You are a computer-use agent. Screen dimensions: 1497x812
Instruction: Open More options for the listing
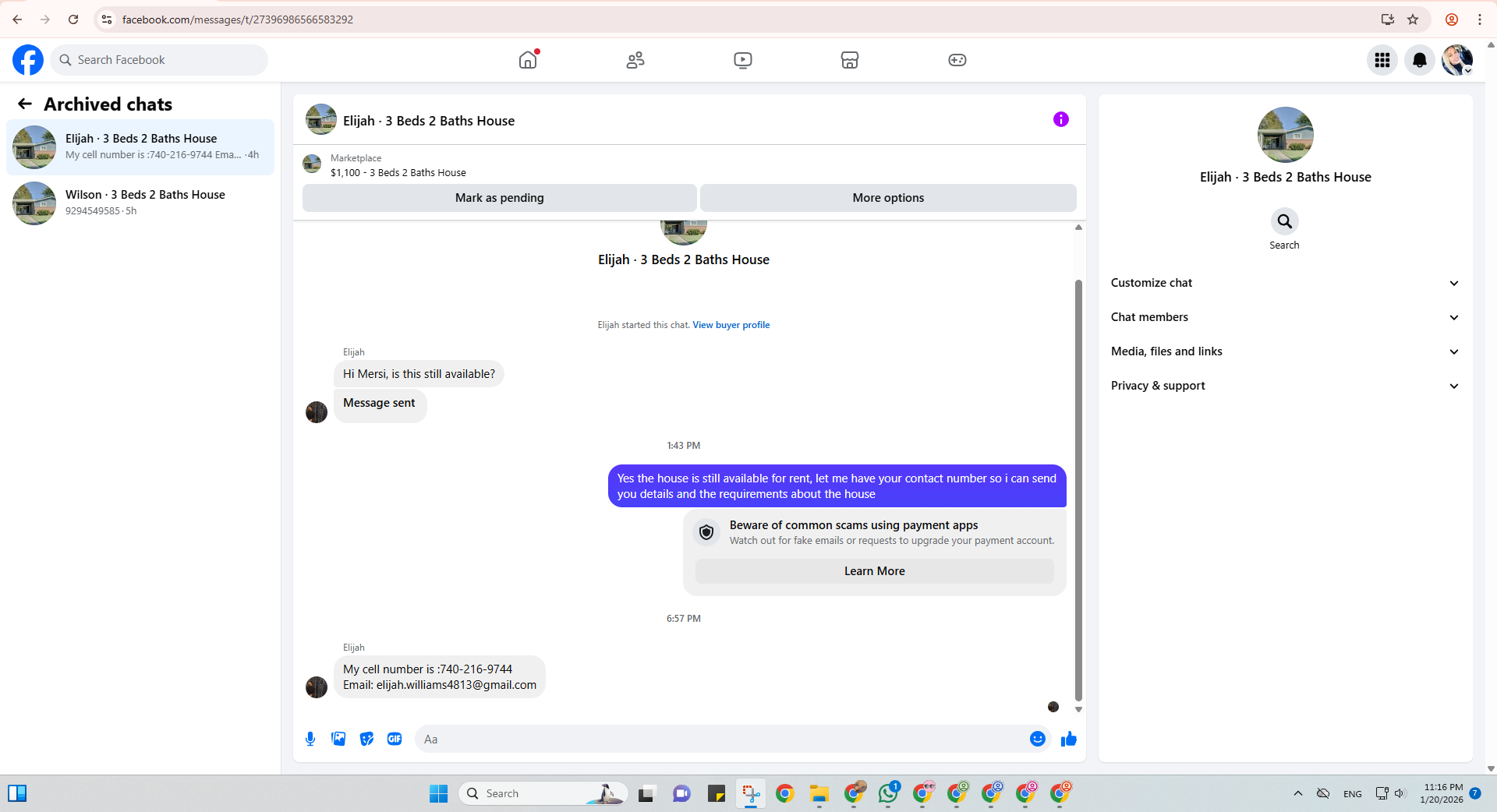pos(888,198)
